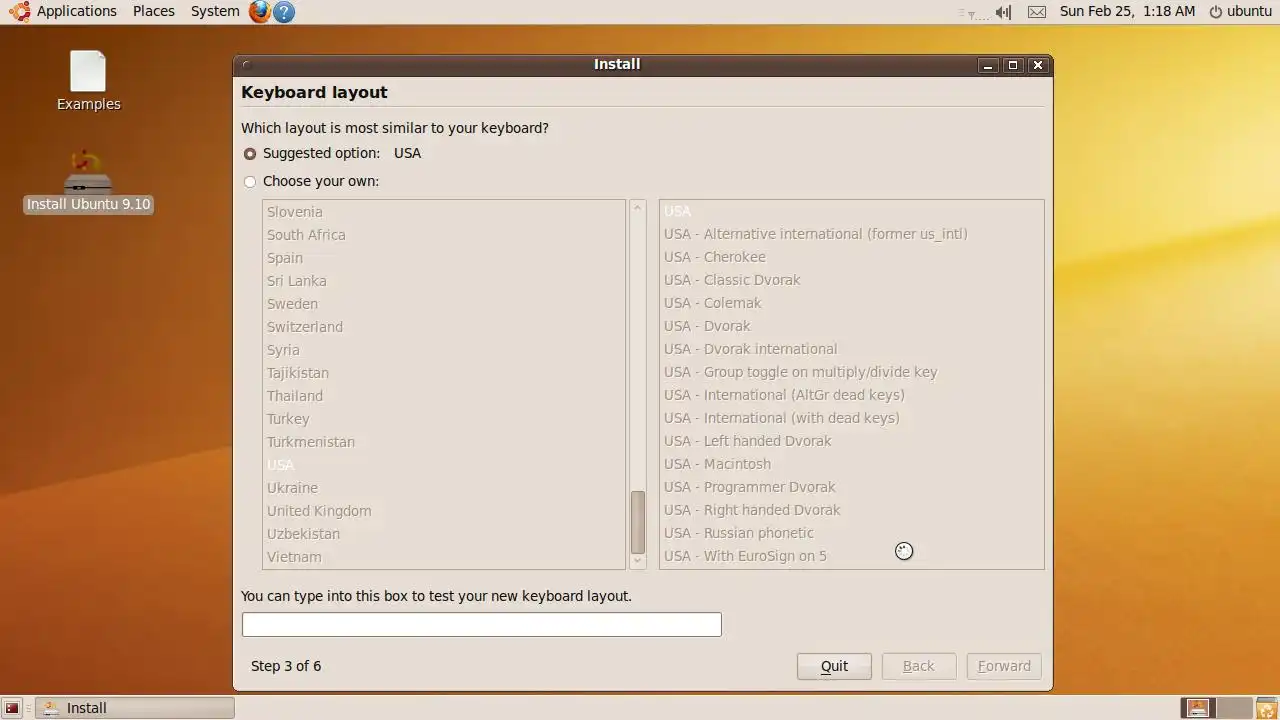The height and width of the screenshot is (720, 1280).
Task: Select United Kingdom in the country list
Action: coord(444,511)
